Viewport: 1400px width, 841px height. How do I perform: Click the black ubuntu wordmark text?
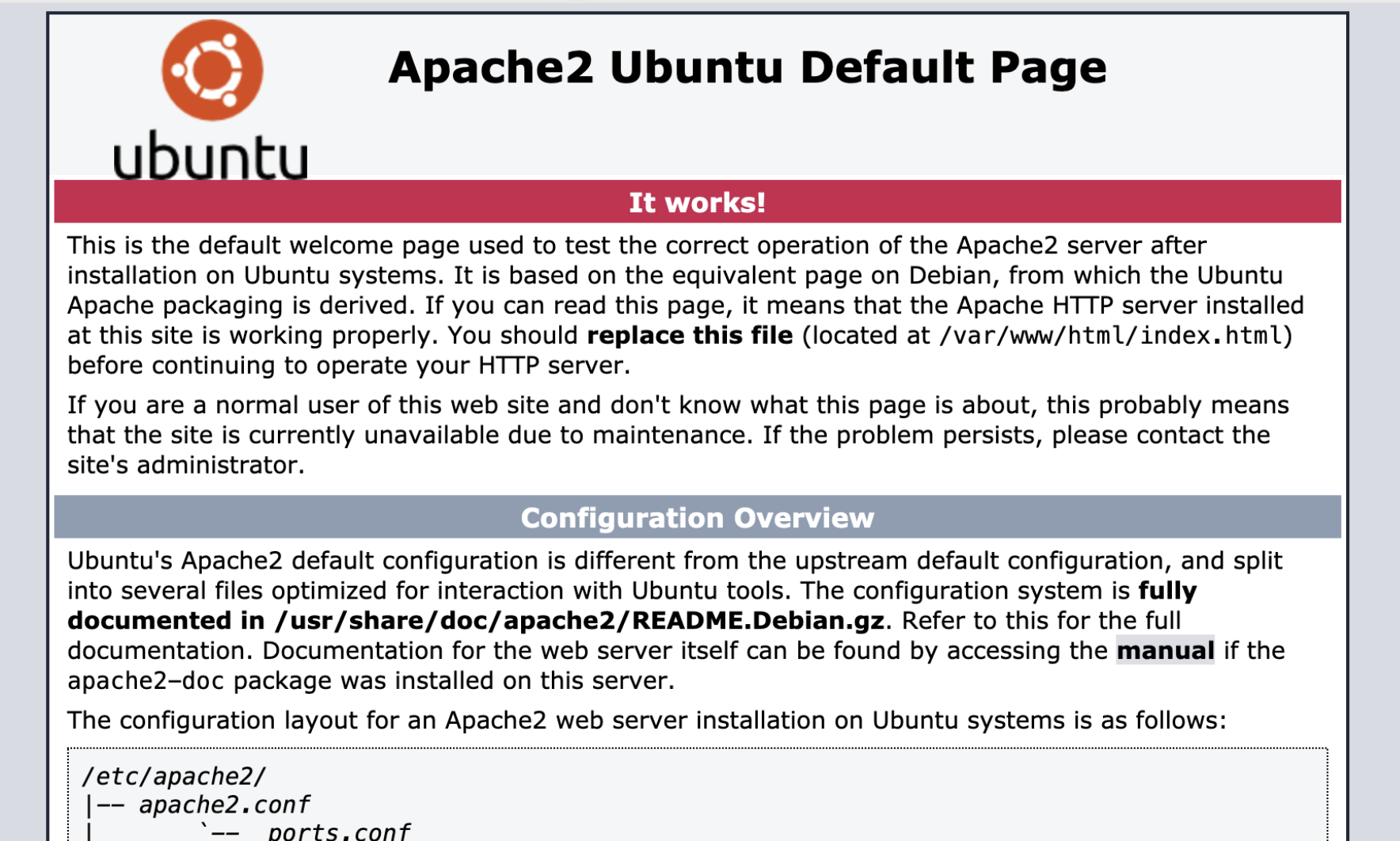coord(210,156)
